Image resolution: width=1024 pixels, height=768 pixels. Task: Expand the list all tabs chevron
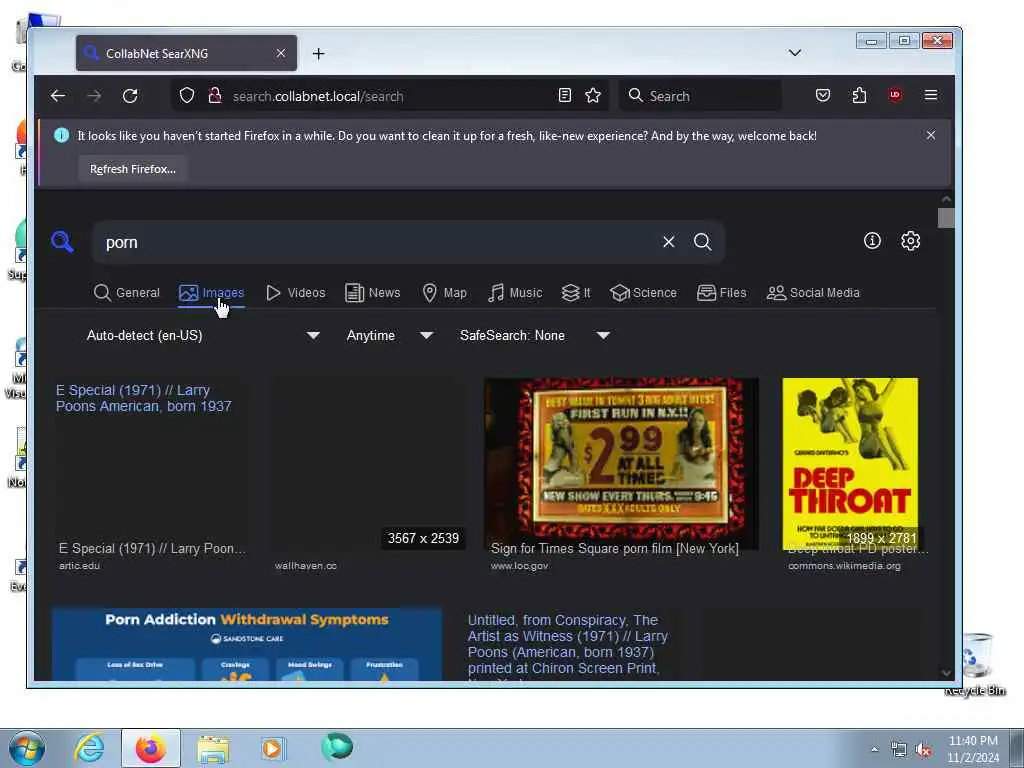click(x=795, y=53)
